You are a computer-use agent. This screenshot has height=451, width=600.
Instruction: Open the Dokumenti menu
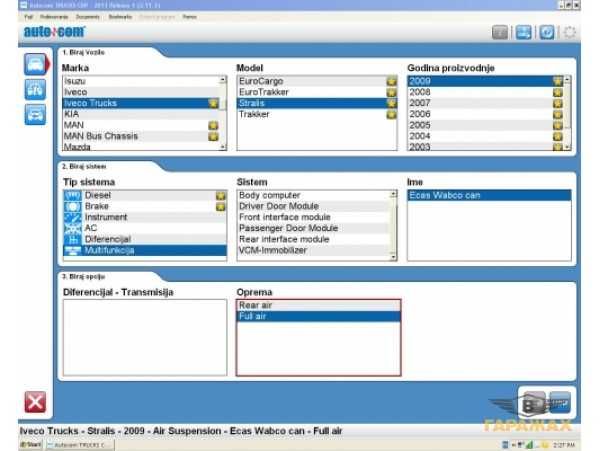point(88,17)
